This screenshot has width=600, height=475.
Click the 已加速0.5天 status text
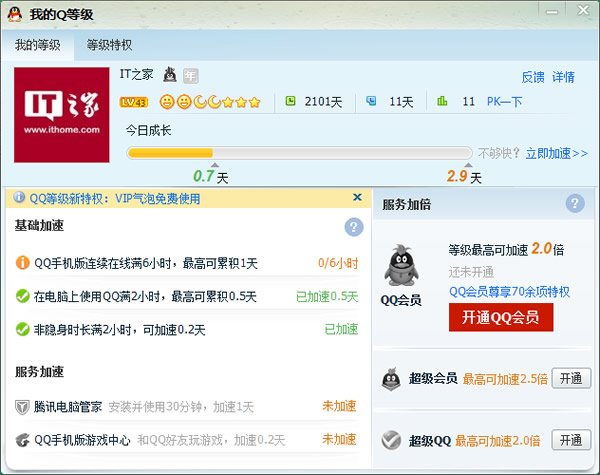[x=327, y=296]
